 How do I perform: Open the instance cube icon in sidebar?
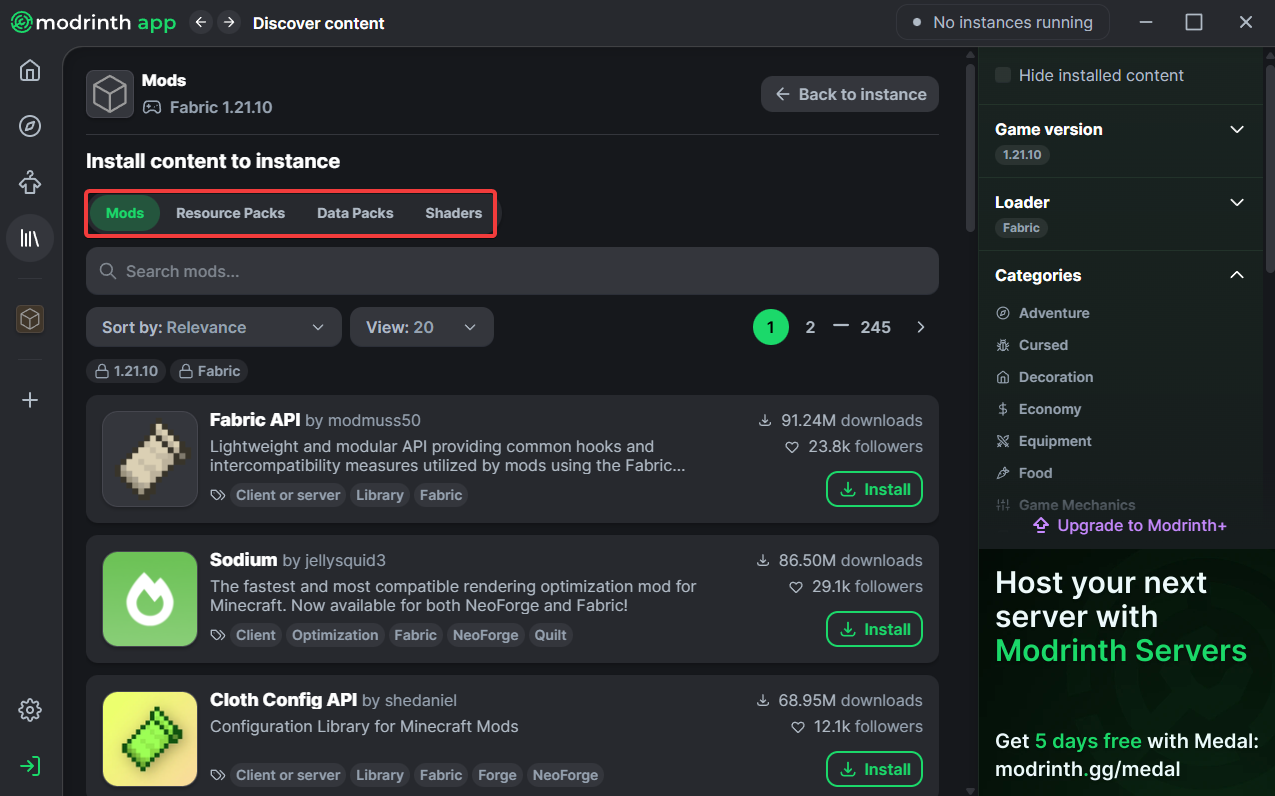(30, 319)
